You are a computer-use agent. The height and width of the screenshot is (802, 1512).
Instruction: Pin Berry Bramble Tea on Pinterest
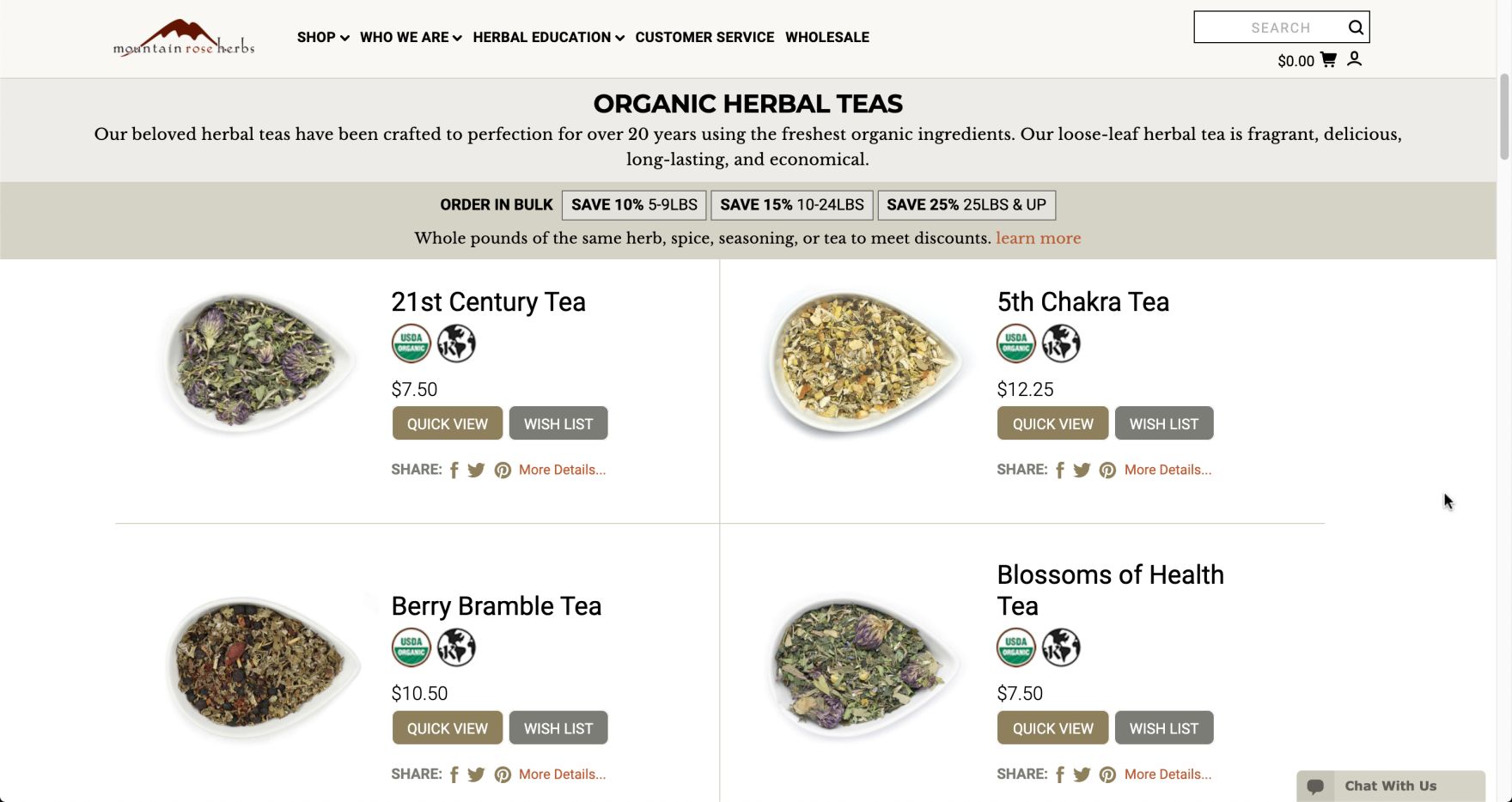(503, 775)
